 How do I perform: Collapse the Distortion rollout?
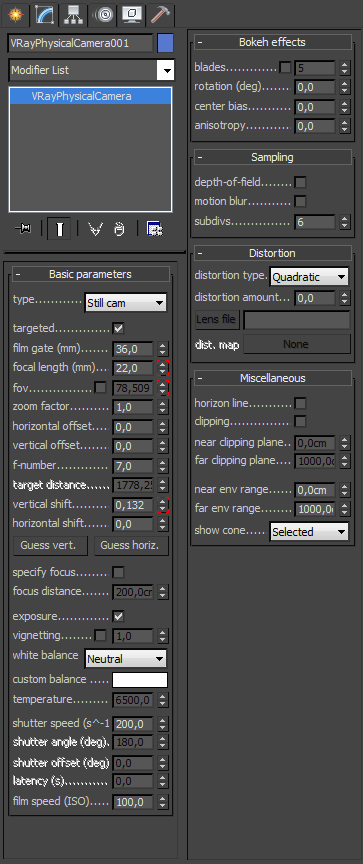pos(272,253)
